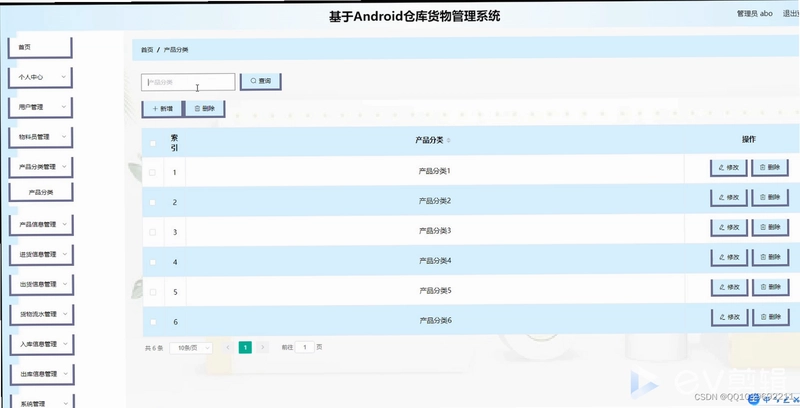Image resolution: width=800 pixels, height=408 pixels.
Task: Click the plus 新增 add button
Action: coord(162,109)
